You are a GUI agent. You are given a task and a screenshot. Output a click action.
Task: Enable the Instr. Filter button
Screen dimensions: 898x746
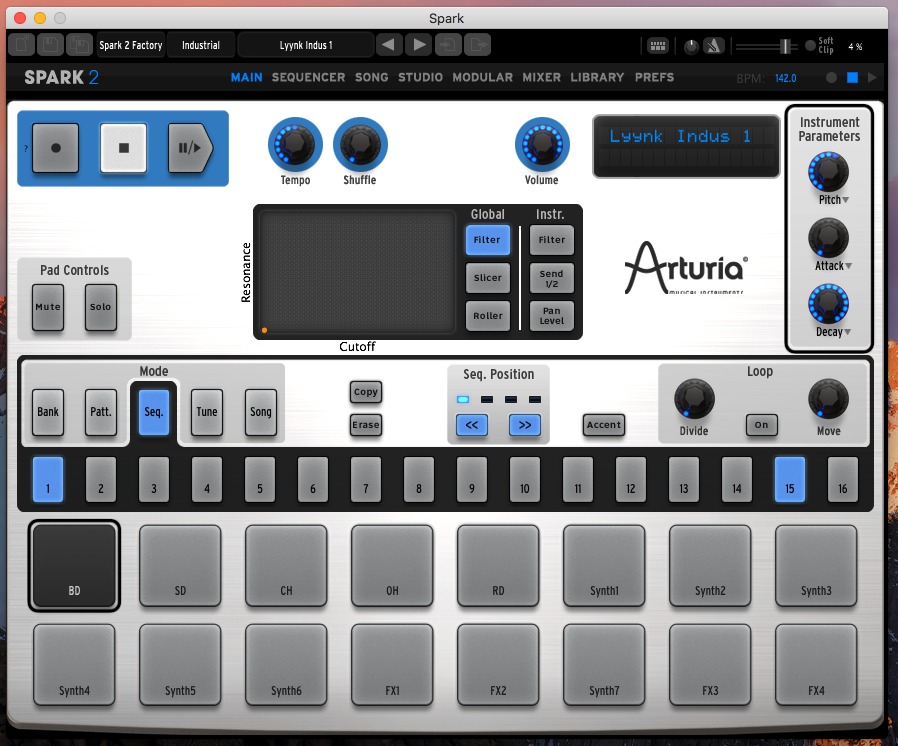(x=552, y=240)
